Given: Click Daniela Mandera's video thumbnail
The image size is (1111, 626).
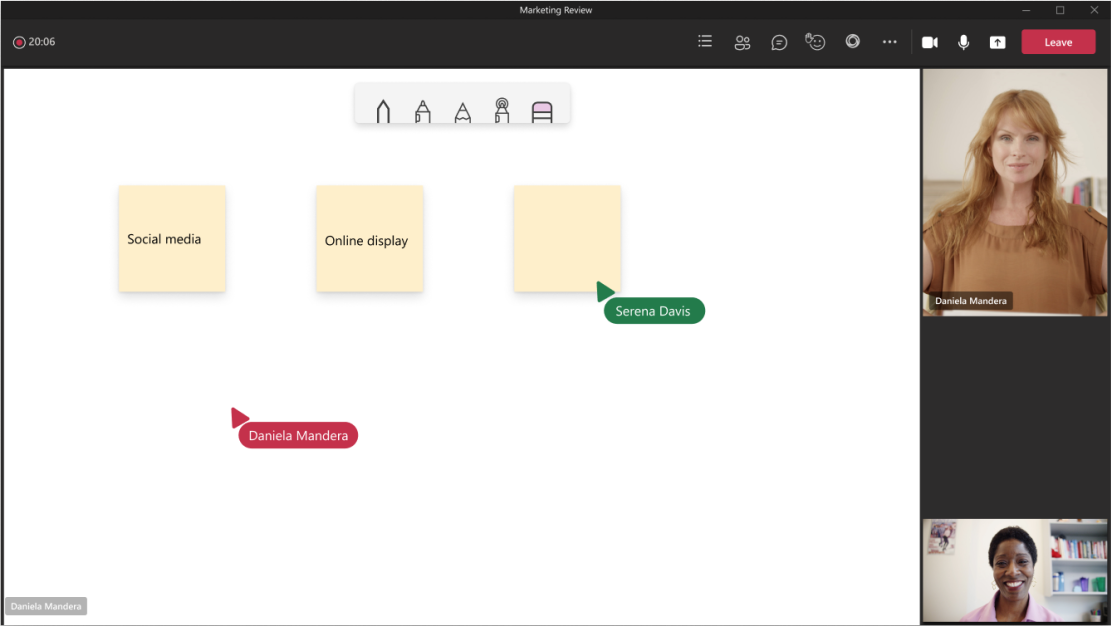Looking at the screenshot, I should pos(1014,192).
